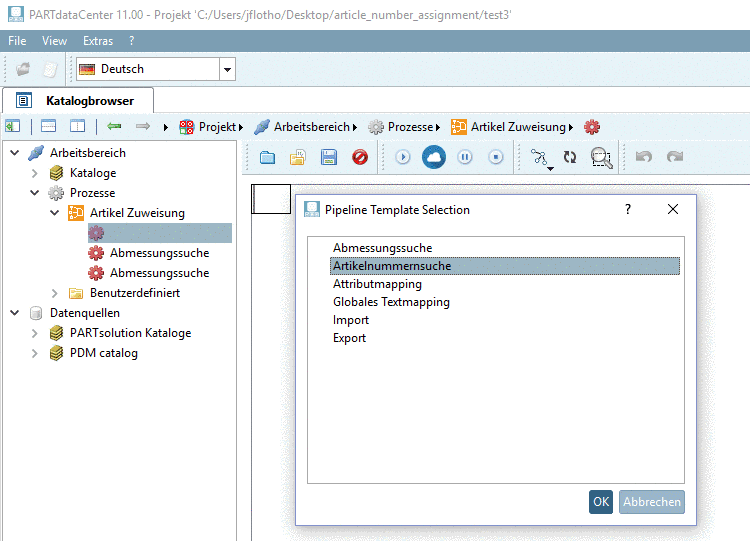The width and height of the screenshot is (750, 541).
Task: Toggle the tree sidebar panel icon
Action: (x=13, y=126)
